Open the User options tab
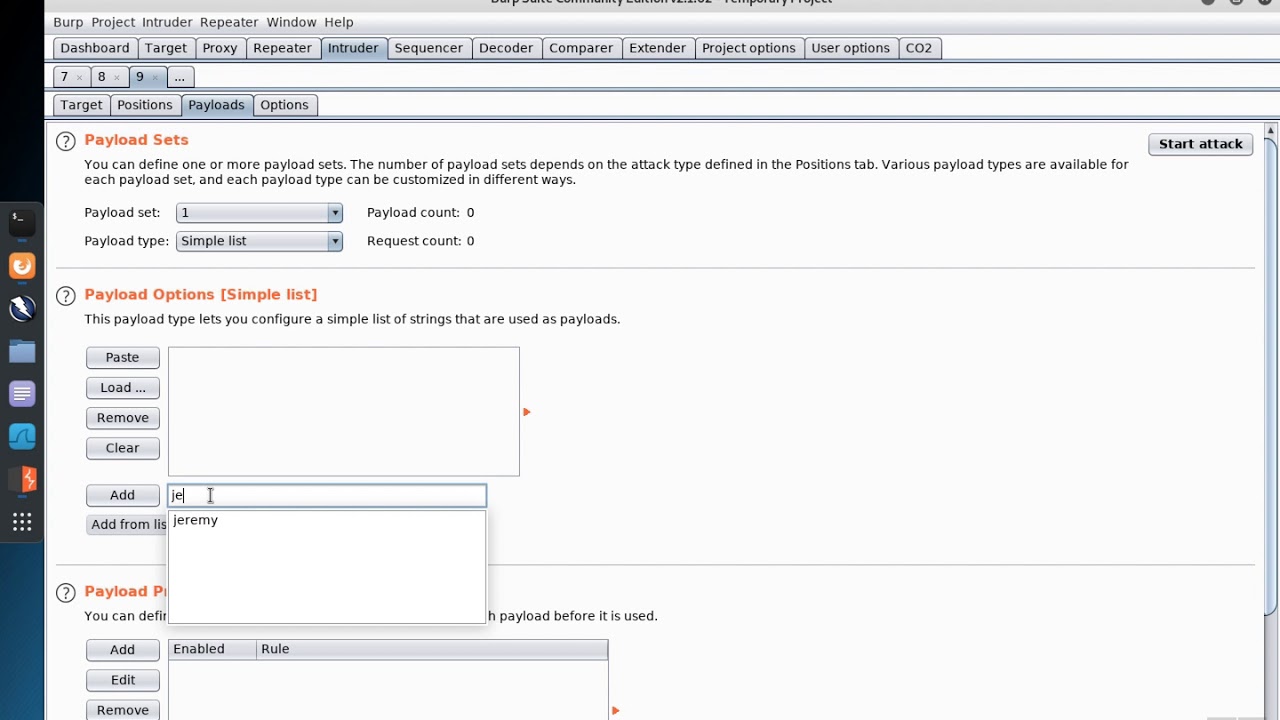This screenshot has width=1280, height=720. (x=850, y=48)
